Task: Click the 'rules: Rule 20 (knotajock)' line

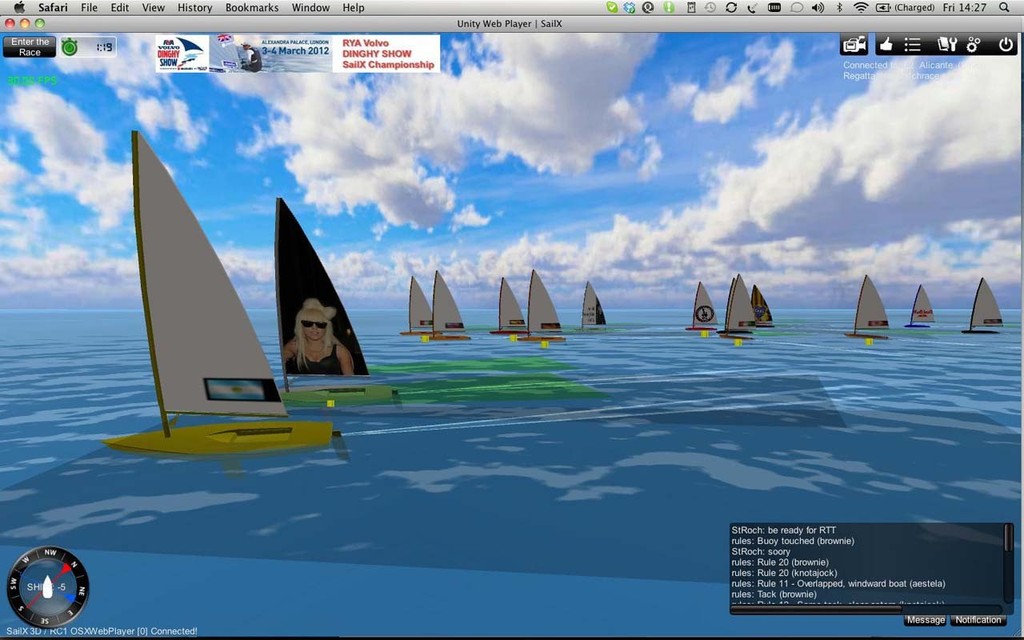Action: [x=784, y=573]
